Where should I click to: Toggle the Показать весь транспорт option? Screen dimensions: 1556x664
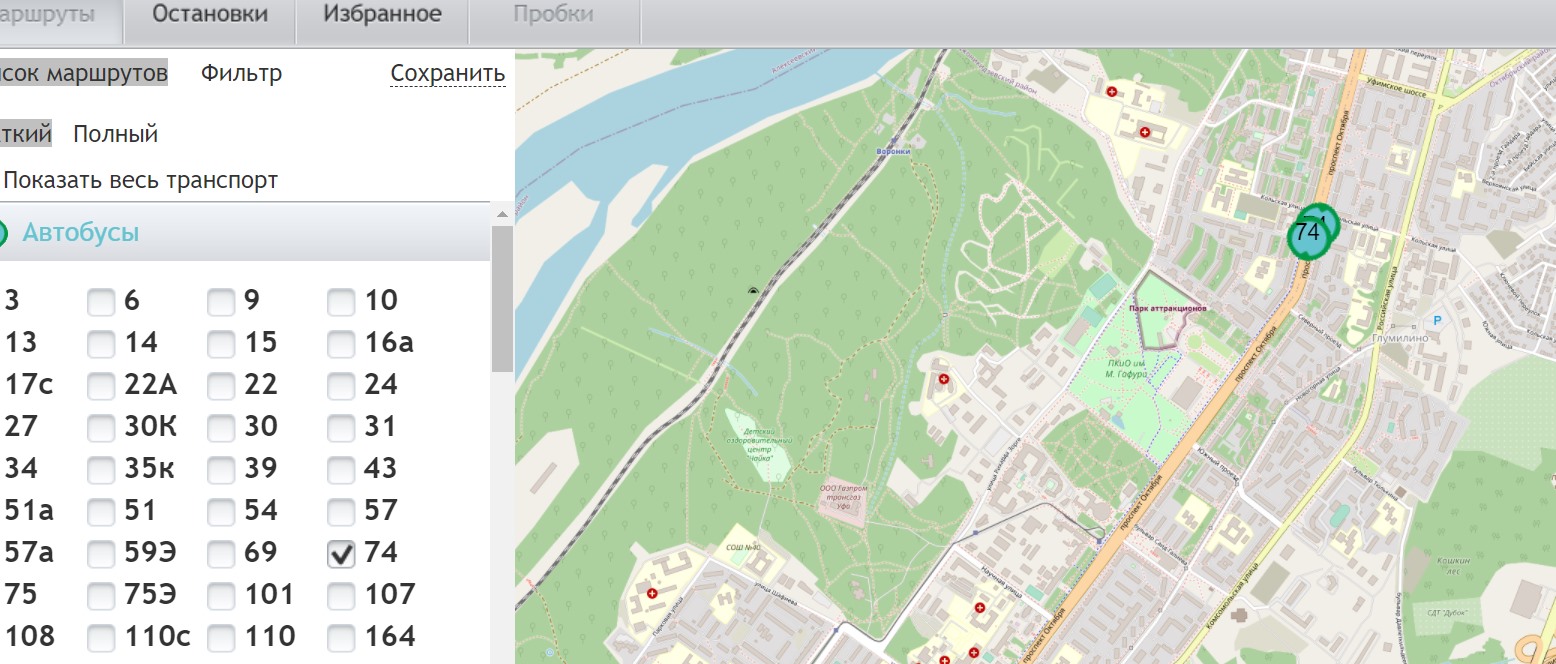pyautogui.click(x=140, y=181)
